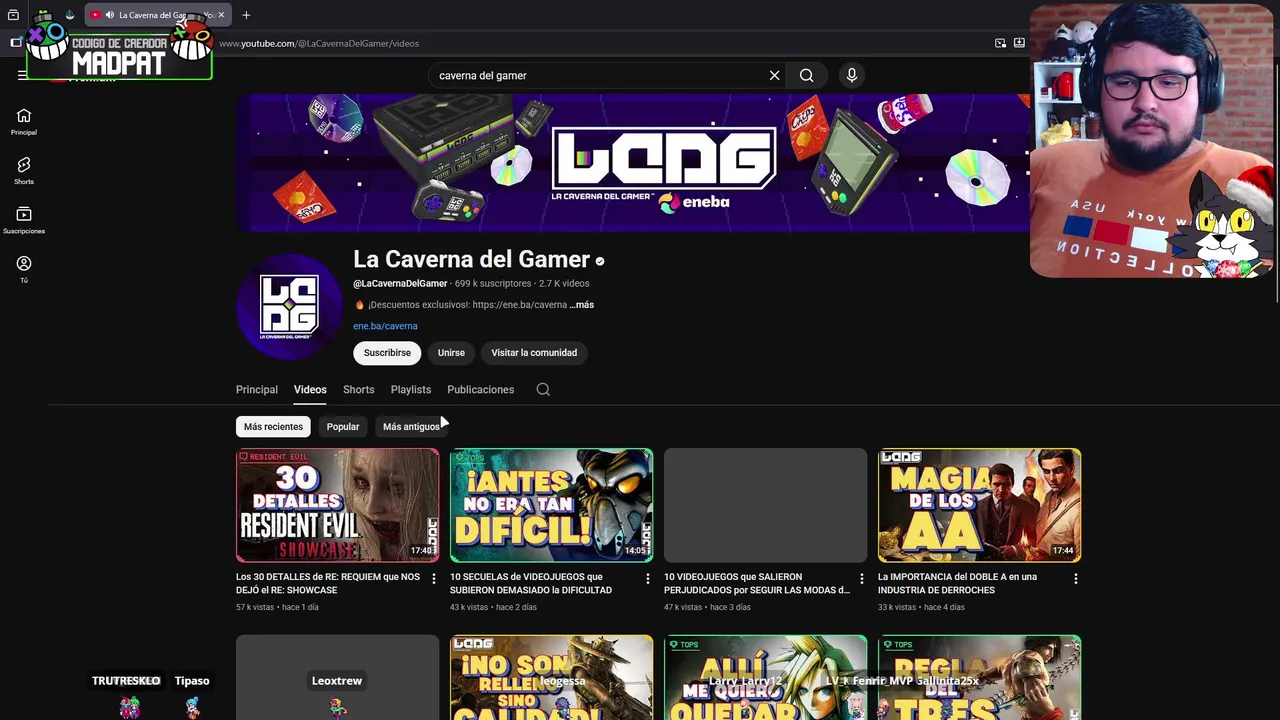Open title La IMPORTANCIA del DOBLE A
Screen dimensions: 1280x720
point(957,583)
